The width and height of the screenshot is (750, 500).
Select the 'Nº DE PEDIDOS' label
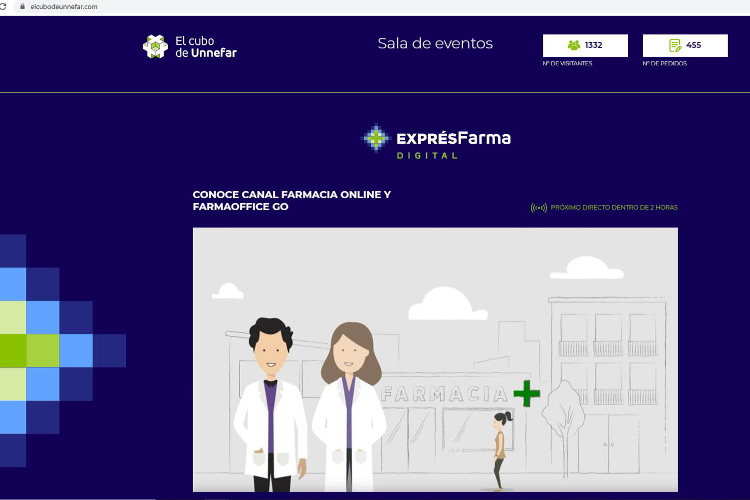(664, 63)
